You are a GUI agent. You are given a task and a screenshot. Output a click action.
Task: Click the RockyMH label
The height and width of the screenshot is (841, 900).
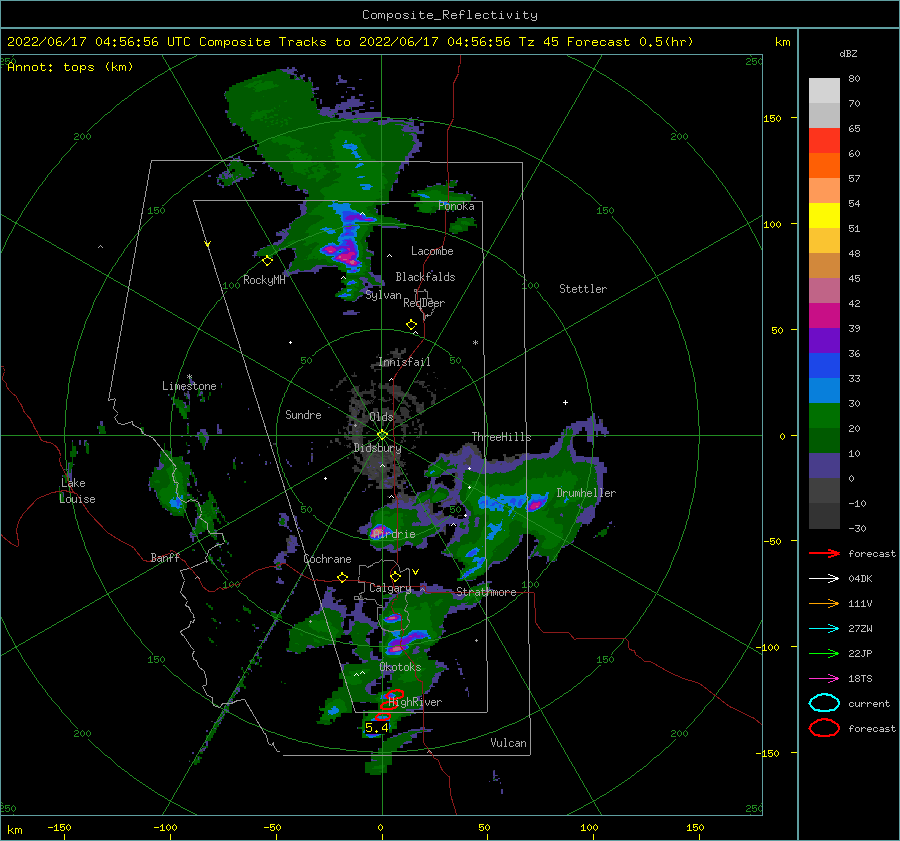(x=264, y=280)
